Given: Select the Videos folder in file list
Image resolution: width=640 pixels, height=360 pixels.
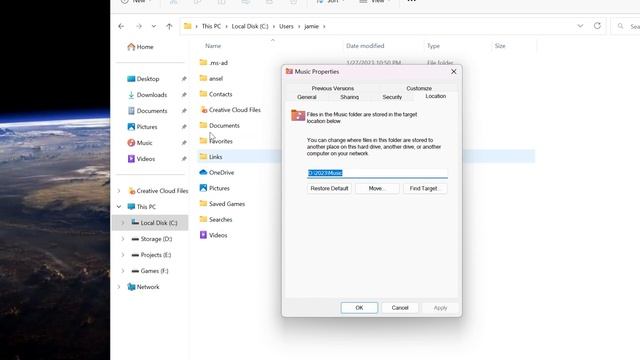Looking at the screenshot, I should coord(213,235).
